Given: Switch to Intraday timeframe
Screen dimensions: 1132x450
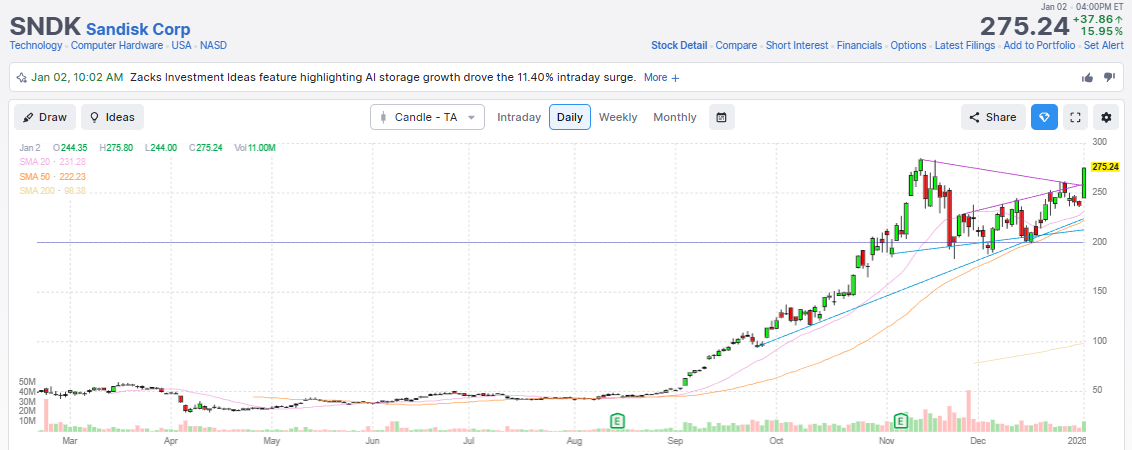Looking at the screenshot, I should (519, 117).
